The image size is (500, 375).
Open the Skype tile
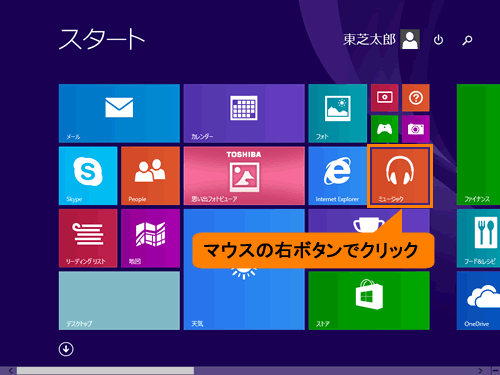click(88, 176)
